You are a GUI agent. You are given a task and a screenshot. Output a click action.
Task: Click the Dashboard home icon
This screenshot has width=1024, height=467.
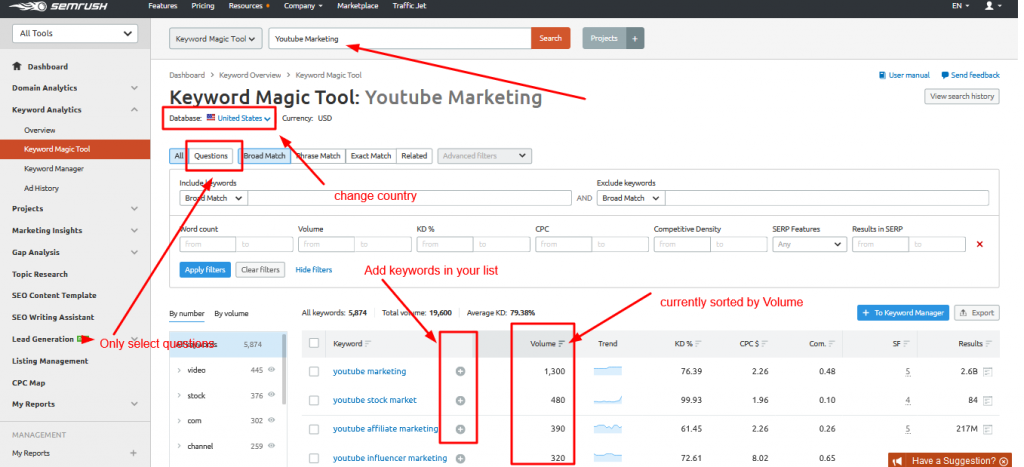tap(17, 67)
